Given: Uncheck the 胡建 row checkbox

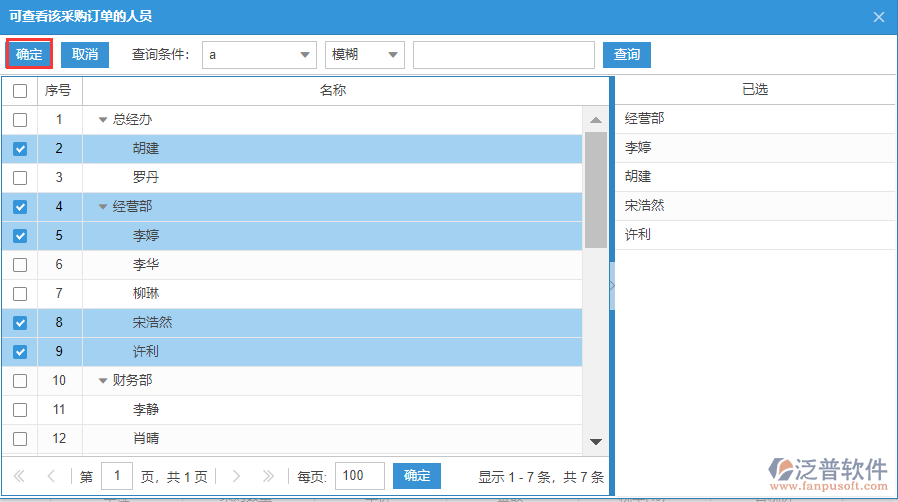Looking at the screenshot, I should point(20,149).
